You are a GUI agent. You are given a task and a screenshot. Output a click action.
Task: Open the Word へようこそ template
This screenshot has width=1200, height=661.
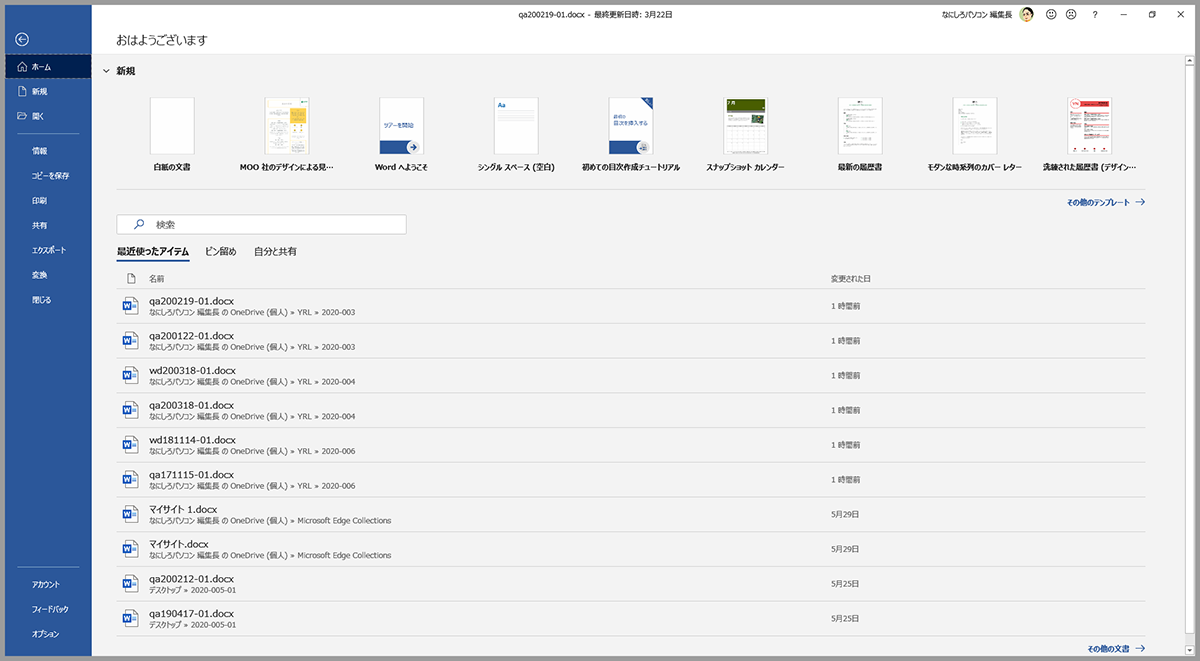(x=401, y=135)
